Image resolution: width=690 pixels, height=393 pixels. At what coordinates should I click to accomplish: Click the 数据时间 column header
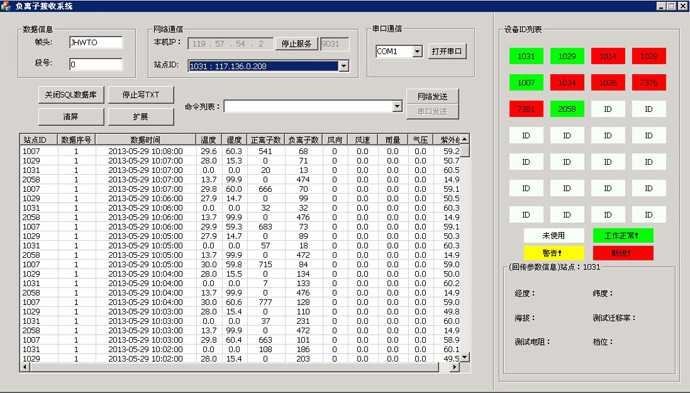[145, 140]
